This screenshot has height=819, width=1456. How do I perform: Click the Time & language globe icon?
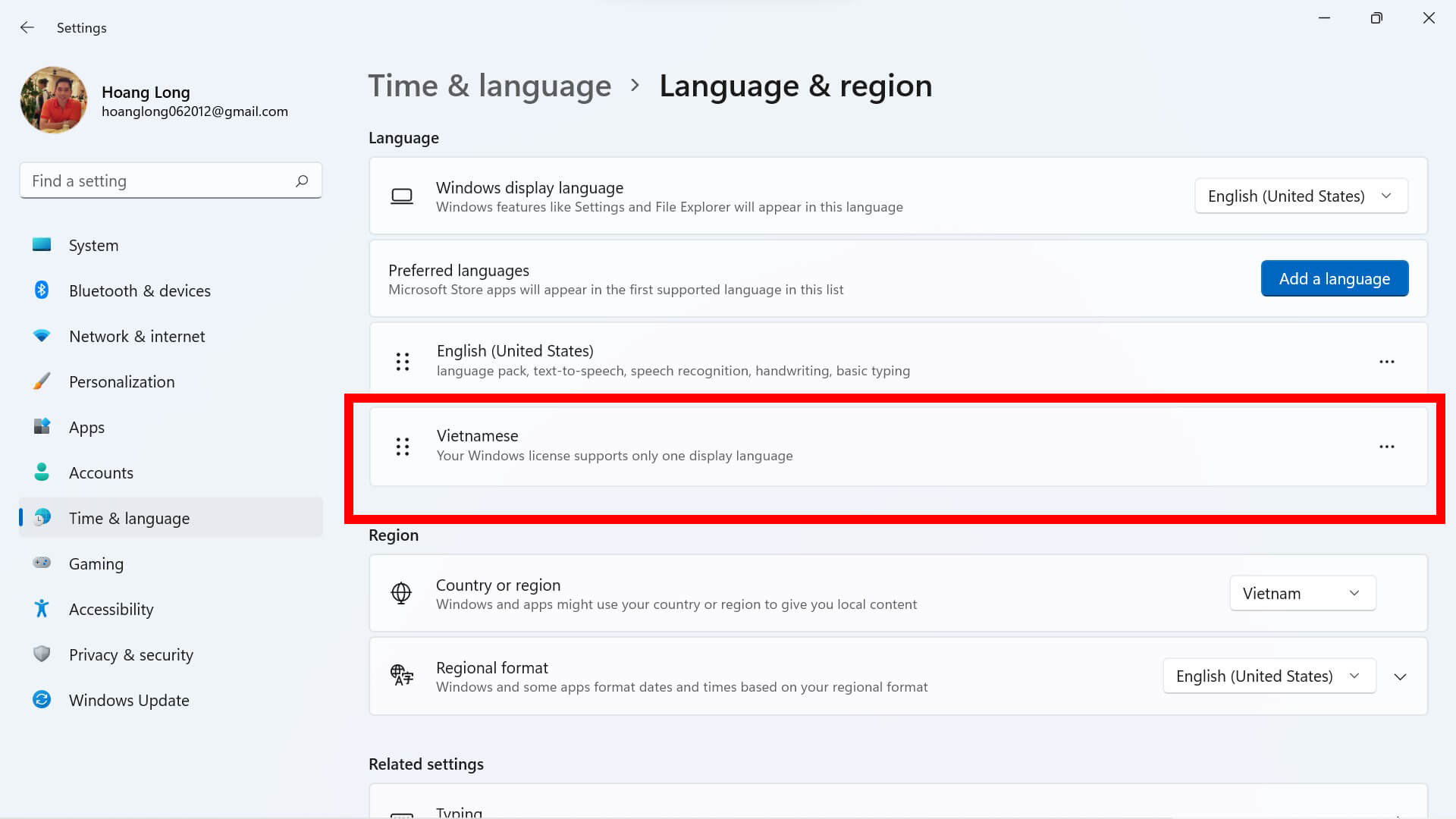(42, 517)
